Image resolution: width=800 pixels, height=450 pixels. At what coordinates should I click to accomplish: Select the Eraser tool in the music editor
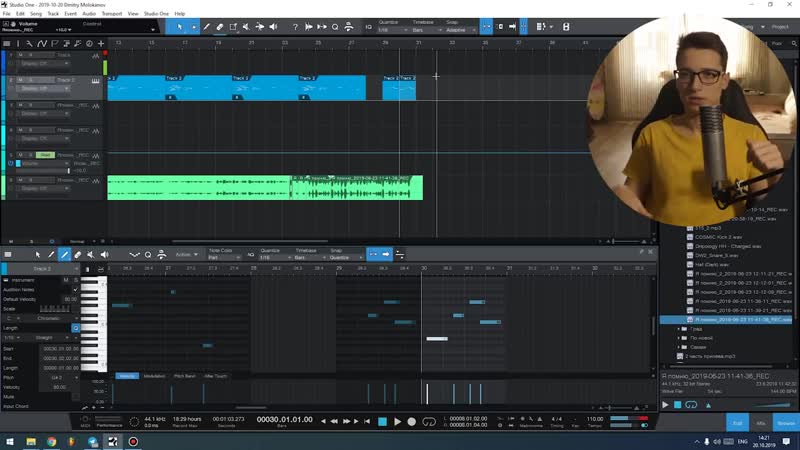pos(78,254)
